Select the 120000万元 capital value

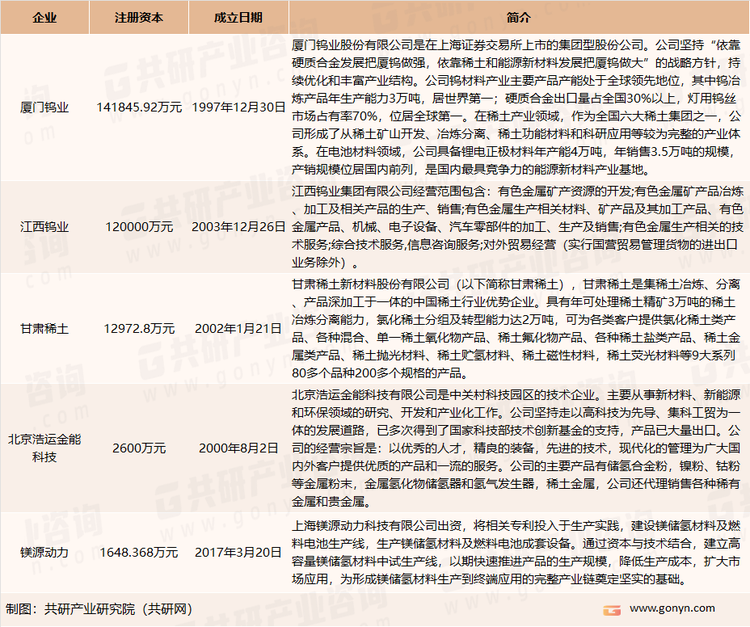point(139,227)
